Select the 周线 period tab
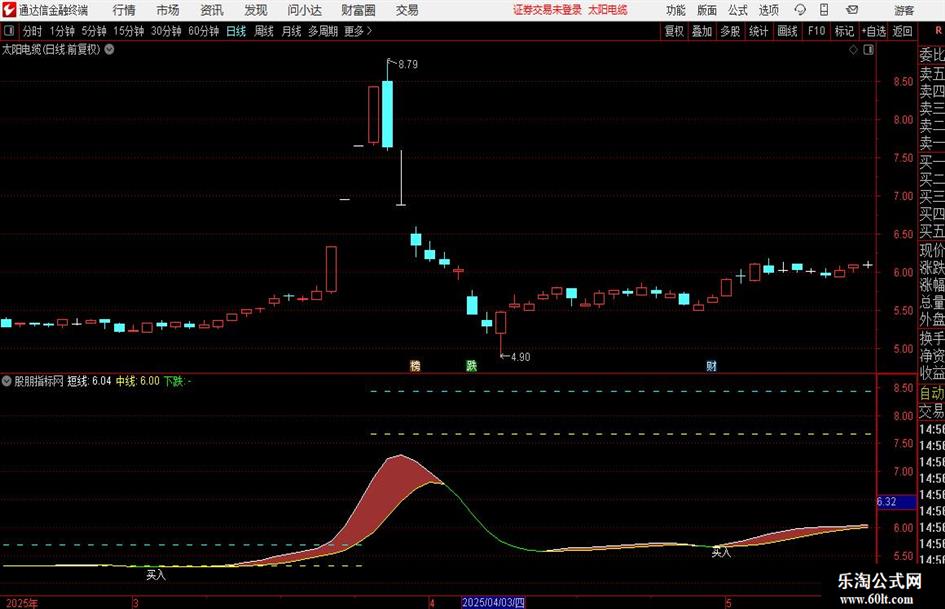 coord(264,31)
